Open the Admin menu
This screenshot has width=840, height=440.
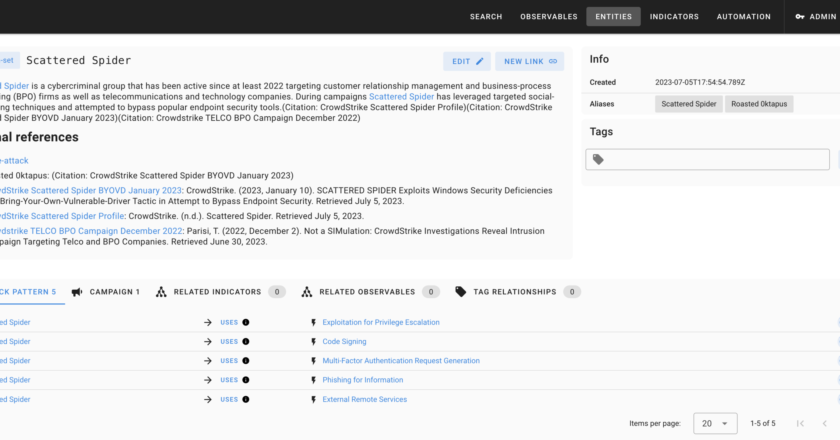click(815, 17)
